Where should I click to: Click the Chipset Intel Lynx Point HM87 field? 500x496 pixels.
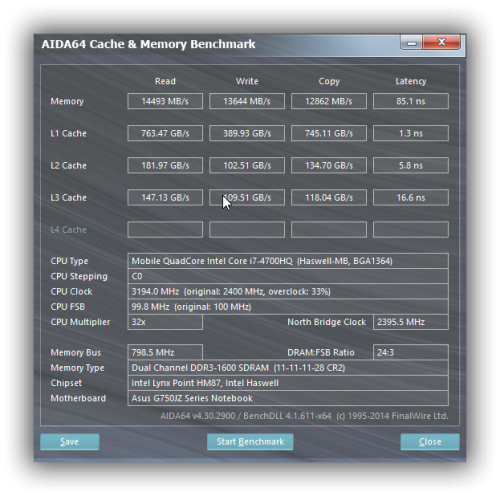[x=288, y=383]
